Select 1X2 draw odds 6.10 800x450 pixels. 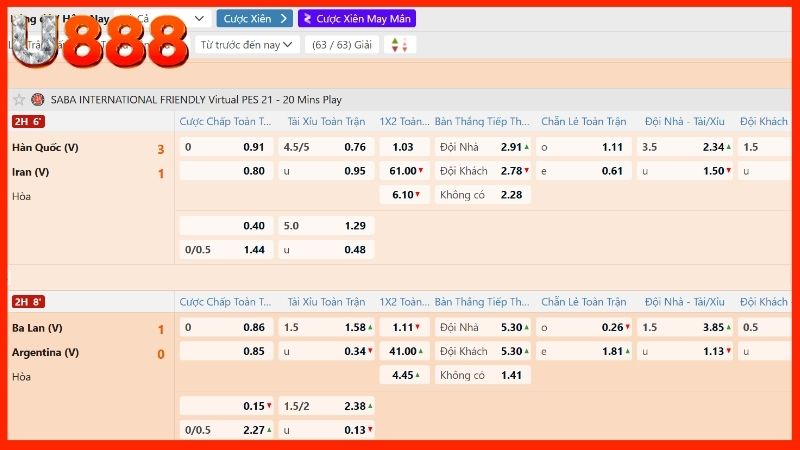pyautogui.click(x=405, y=195)
